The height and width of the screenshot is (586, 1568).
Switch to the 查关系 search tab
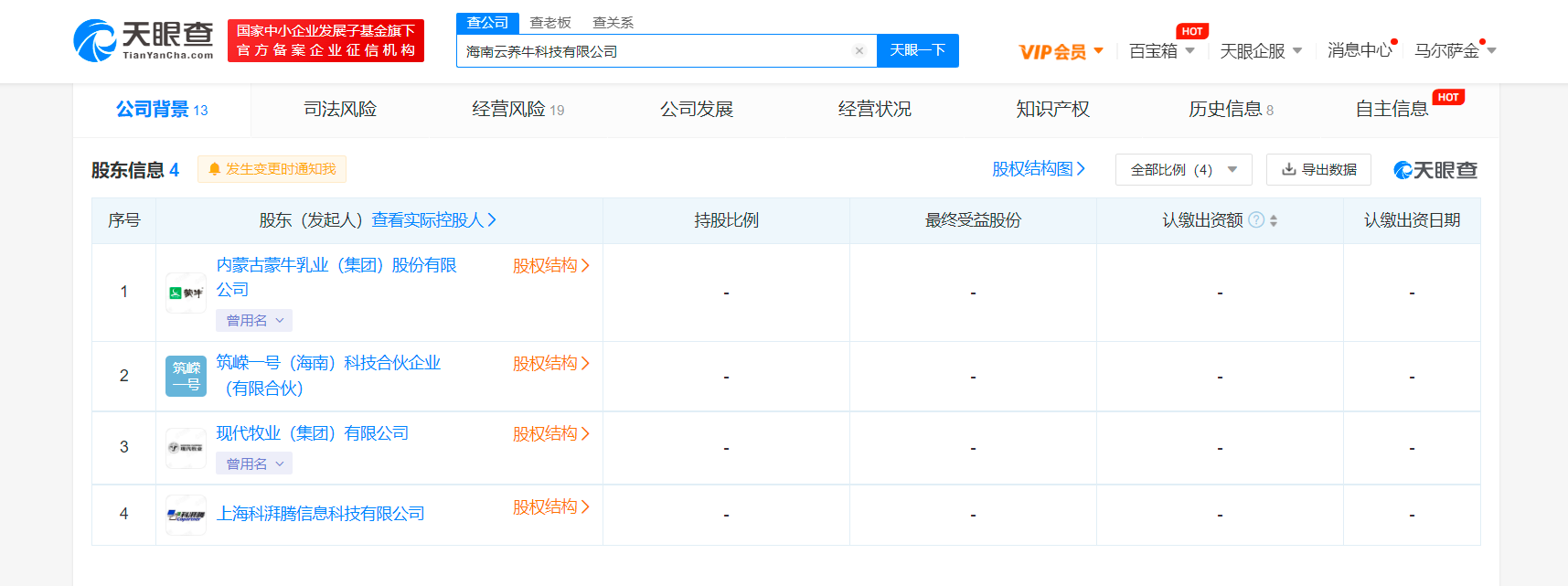click(x=613, y=23)
